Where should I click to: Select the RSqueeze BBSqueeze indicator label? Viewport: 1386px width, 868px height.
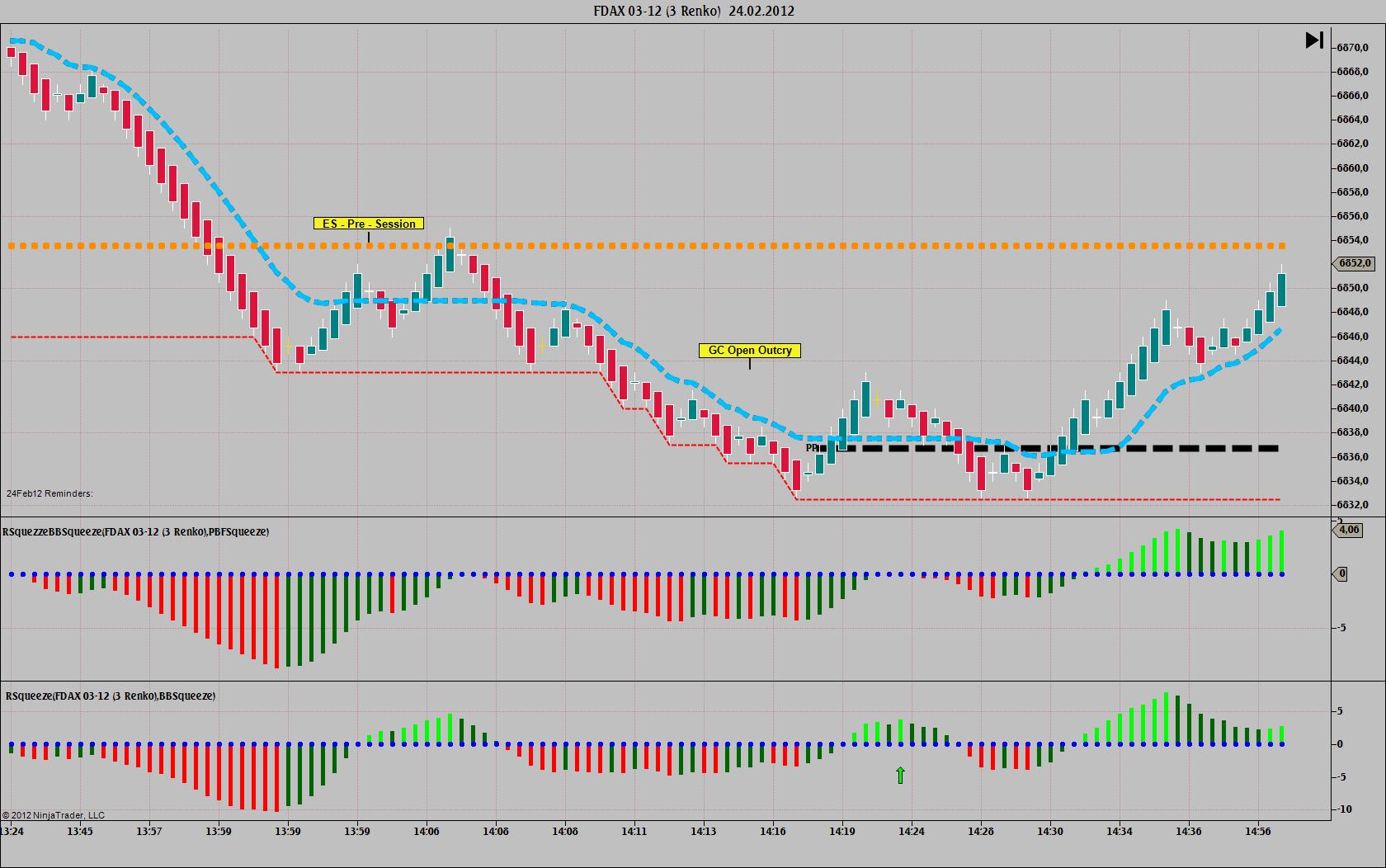pyautogui.click(x=111, y=696)
